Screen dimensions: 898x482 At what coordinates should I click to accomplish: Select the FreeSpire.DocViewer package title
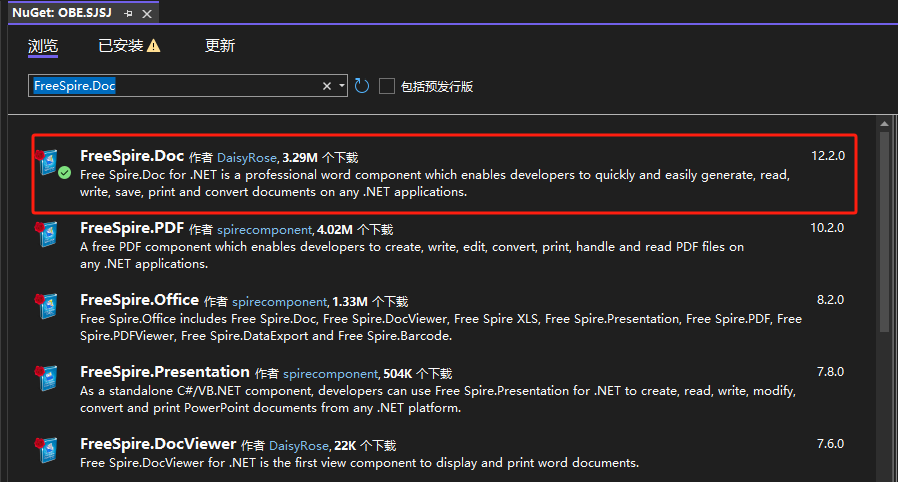(x=158, y=445)
